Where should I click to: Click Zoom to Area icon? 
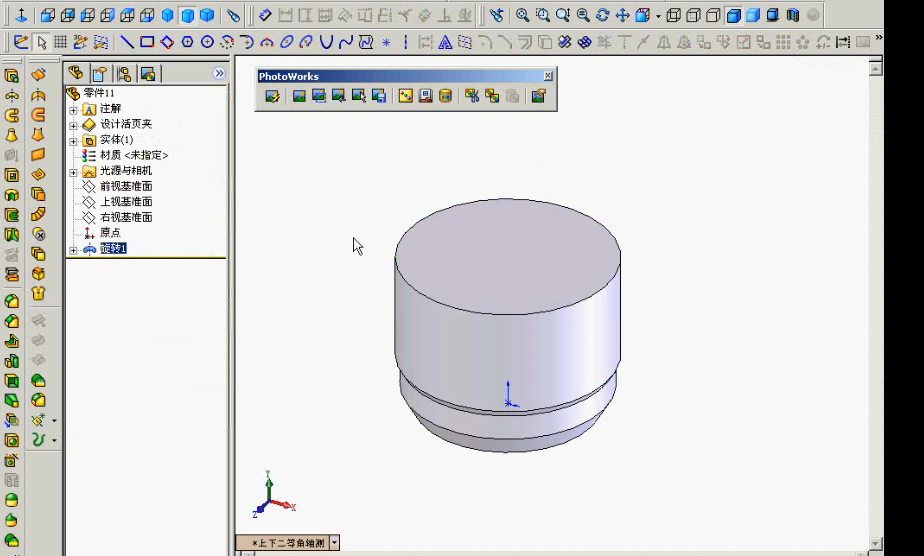coord(542,15)
